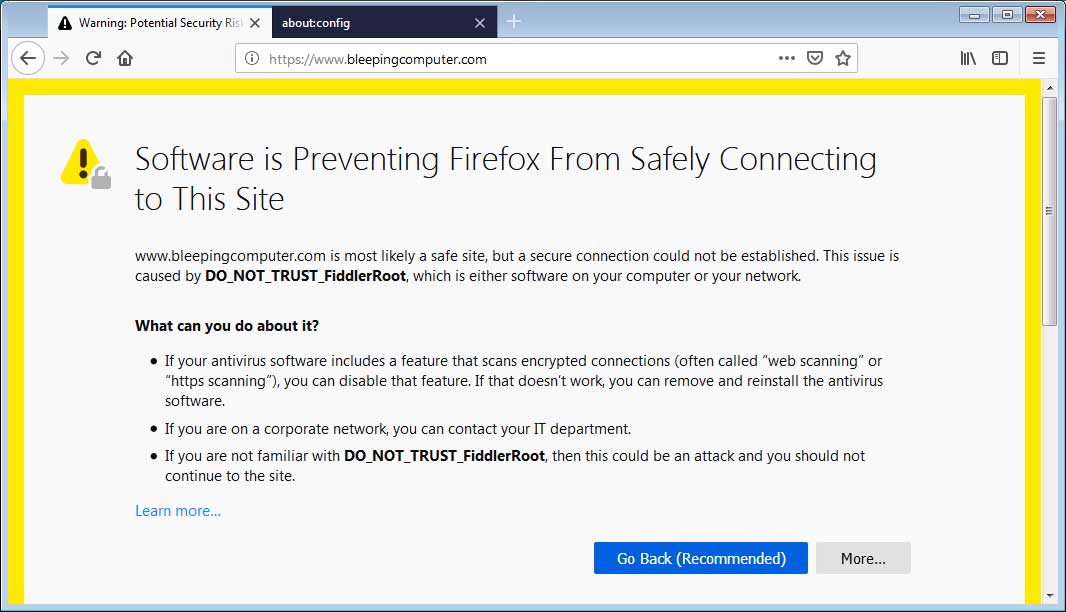The width and height of the screenshot is (1066, 612).
Task: Open the application hamburger menu
Action: point(1038,58)
